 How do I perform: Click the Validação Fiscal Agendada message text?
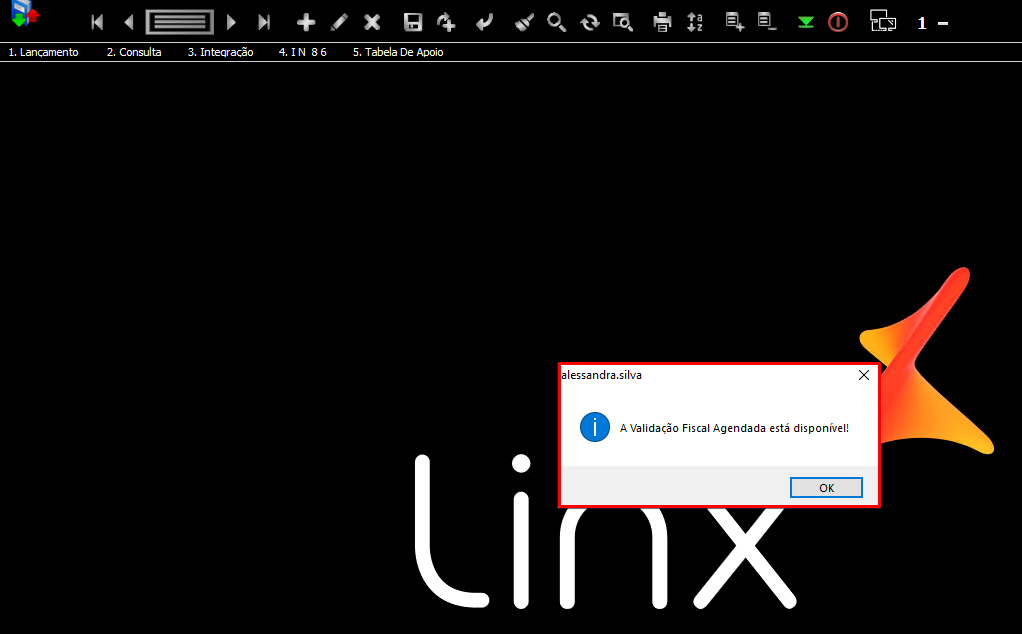tap(734, 428)
